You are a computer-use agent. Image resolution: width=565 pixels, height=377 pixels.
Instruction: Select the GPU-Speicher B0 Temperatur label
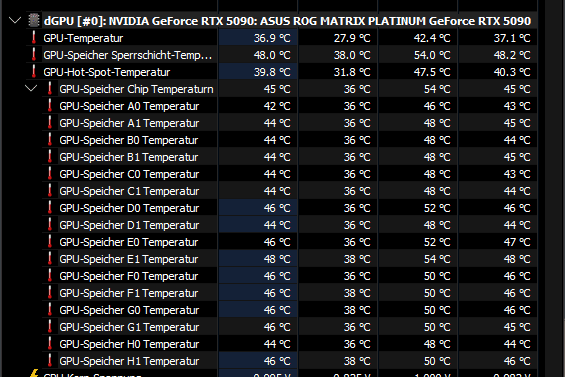click(x=129, y=140)
